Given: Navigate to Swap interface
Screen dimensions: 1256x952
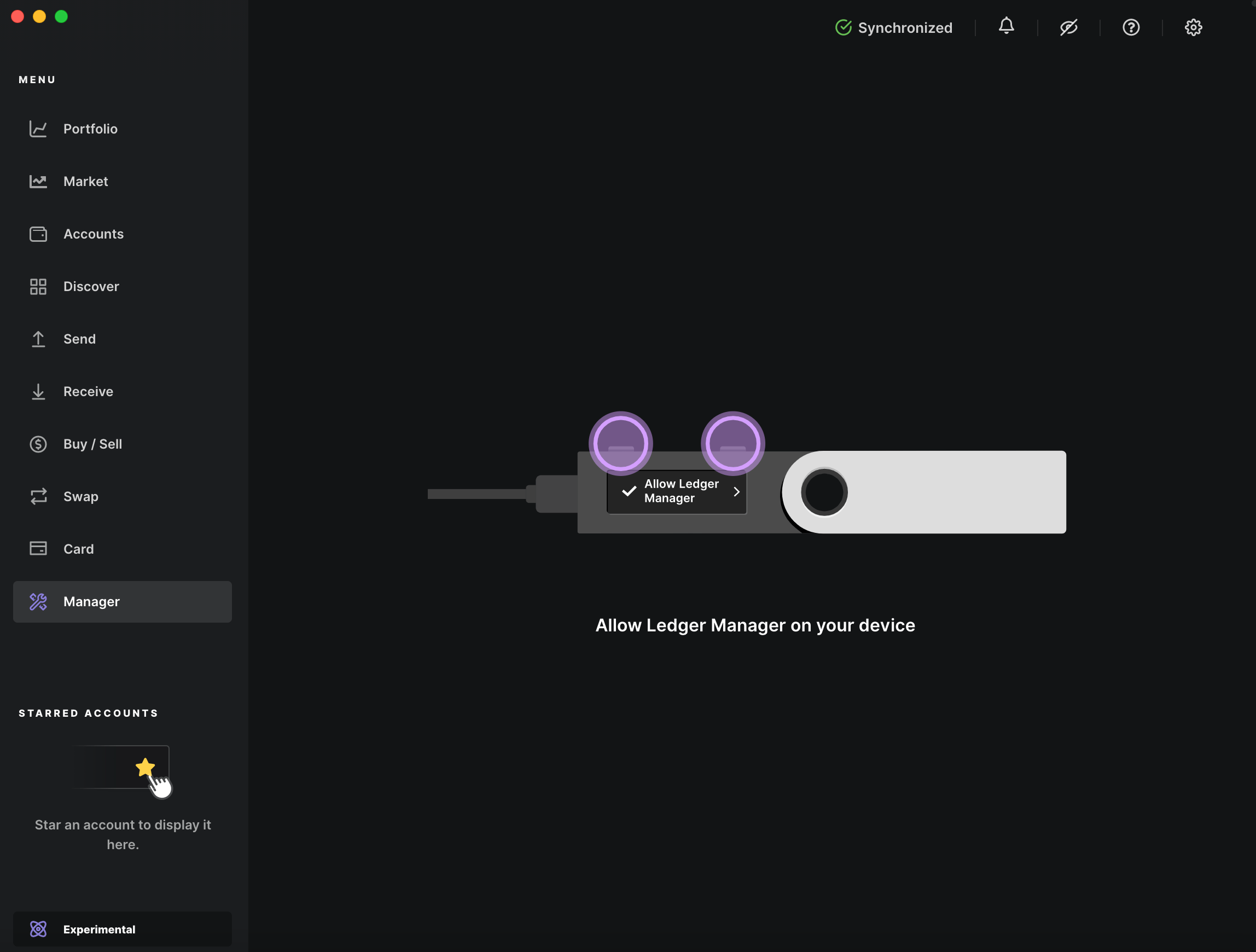Looking at the screenshot, I should (80, 496).
